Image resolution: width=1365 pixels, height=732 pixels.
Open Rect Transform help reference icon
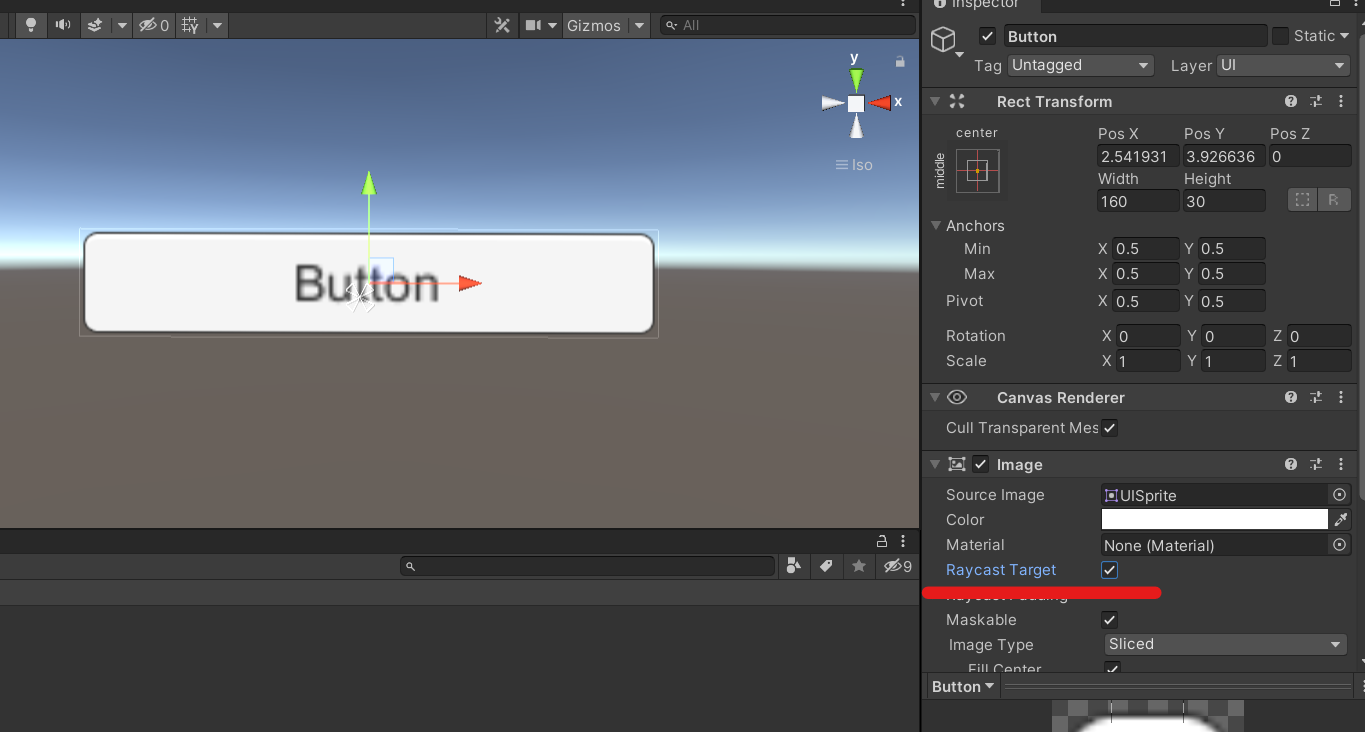tap(1291, 101)
